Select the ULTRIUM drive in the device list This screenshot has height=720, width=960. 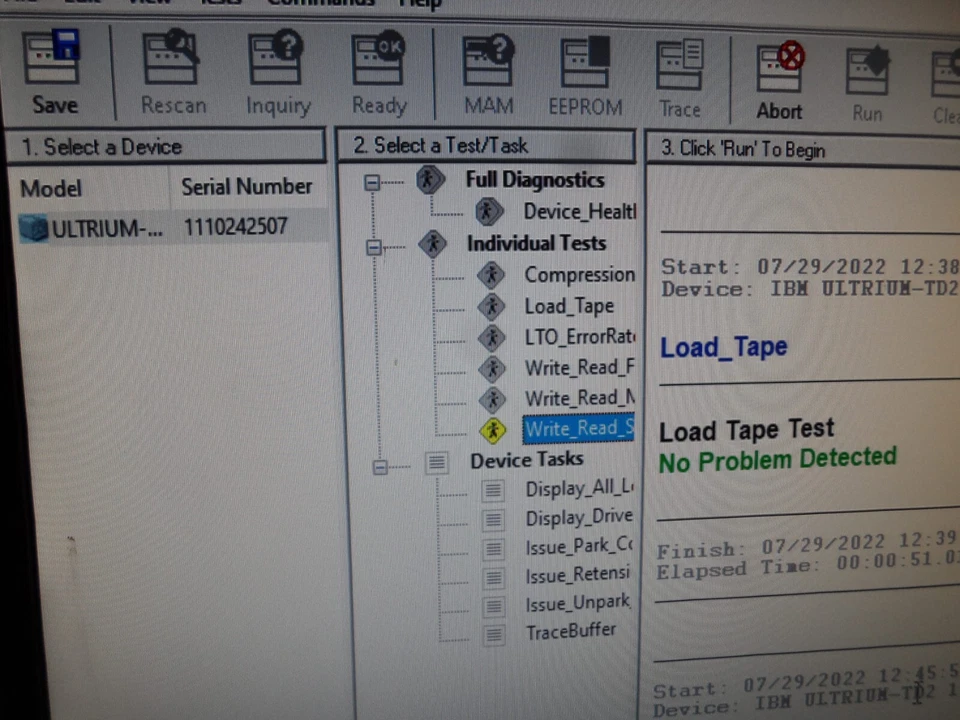pos(105,228)
